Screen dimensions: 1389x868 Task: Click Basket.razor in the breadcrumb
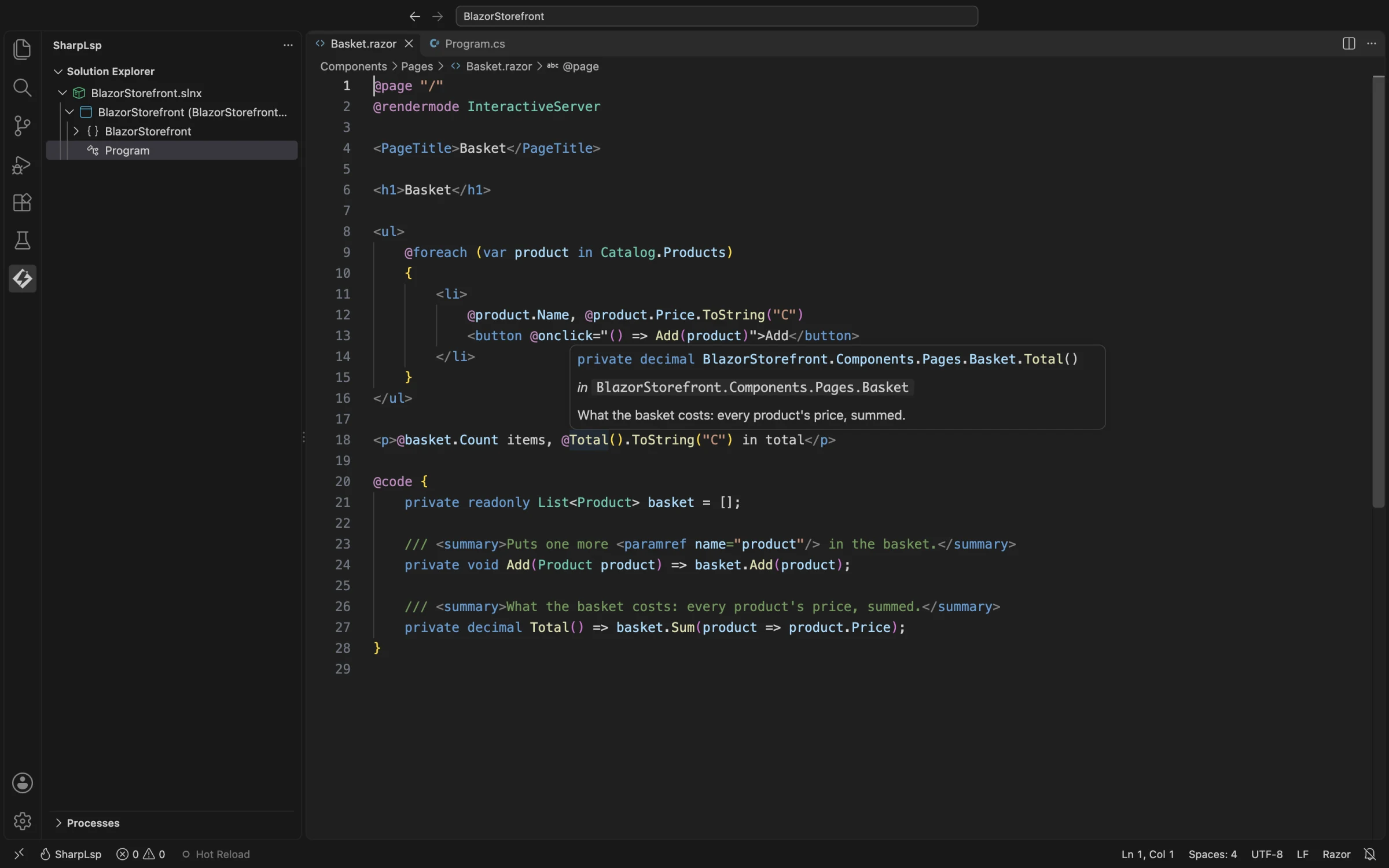tap(498, 67)
